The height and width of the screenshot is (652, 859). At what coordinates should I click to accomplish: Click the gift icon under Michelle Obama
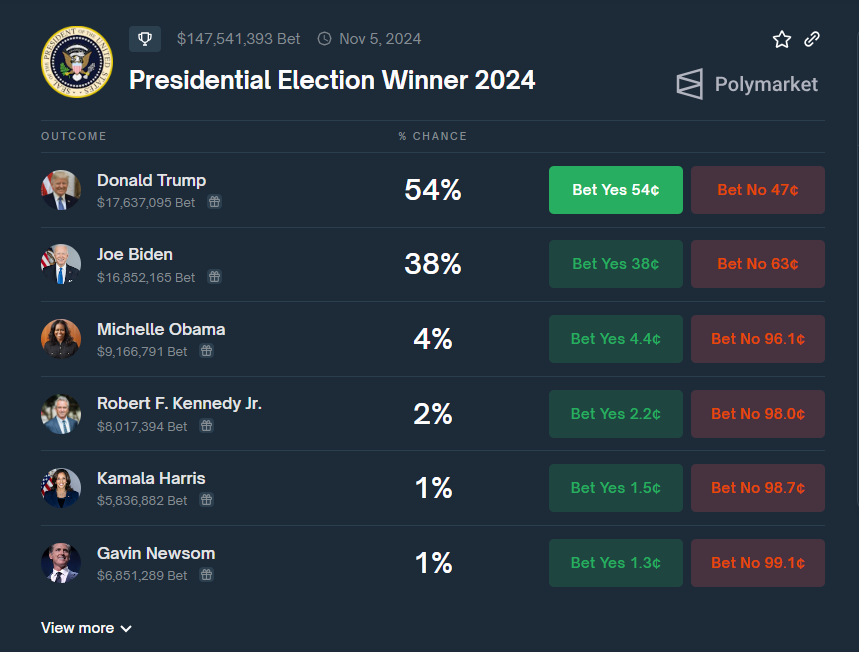coord(206,351)
